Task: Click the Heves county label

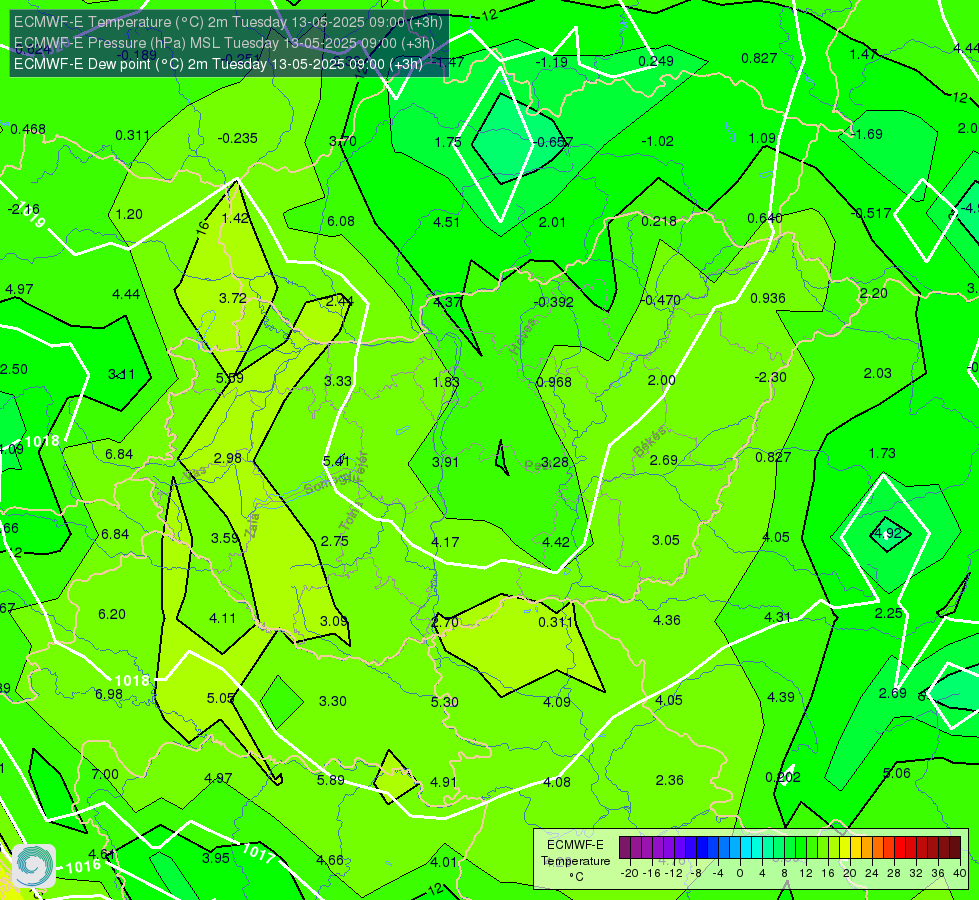Action: point(523,336)
